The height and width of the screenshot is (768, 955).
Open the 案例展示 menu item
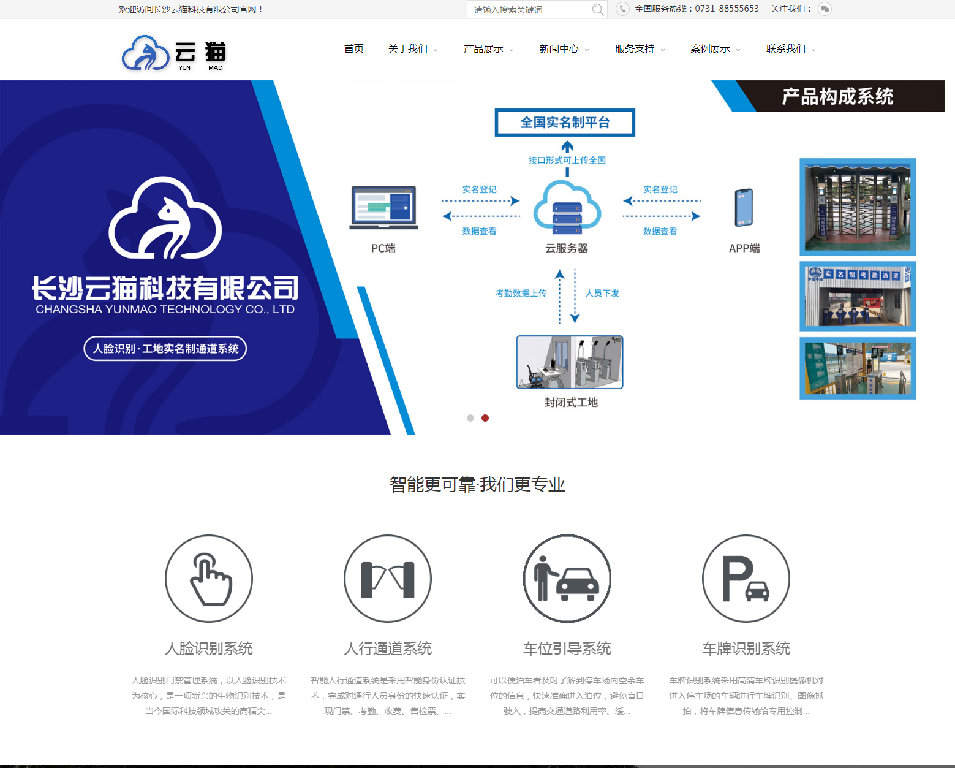(x=710, y=49)
